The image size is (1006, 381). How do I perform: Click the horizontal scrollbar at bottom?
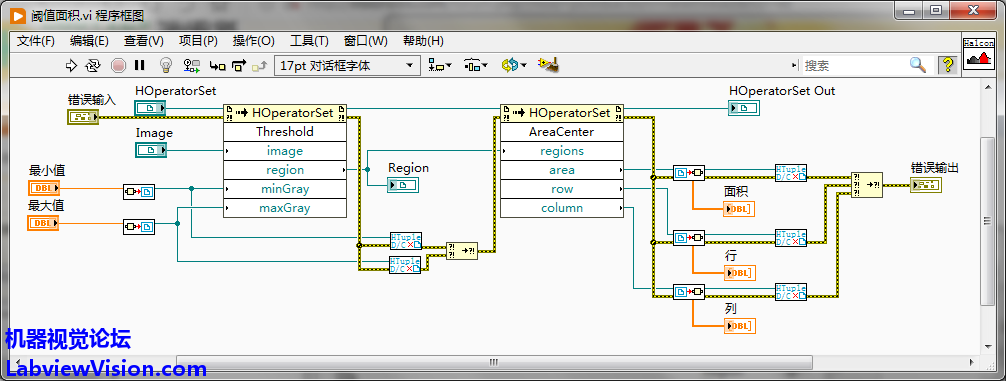[x=494, y=362]
